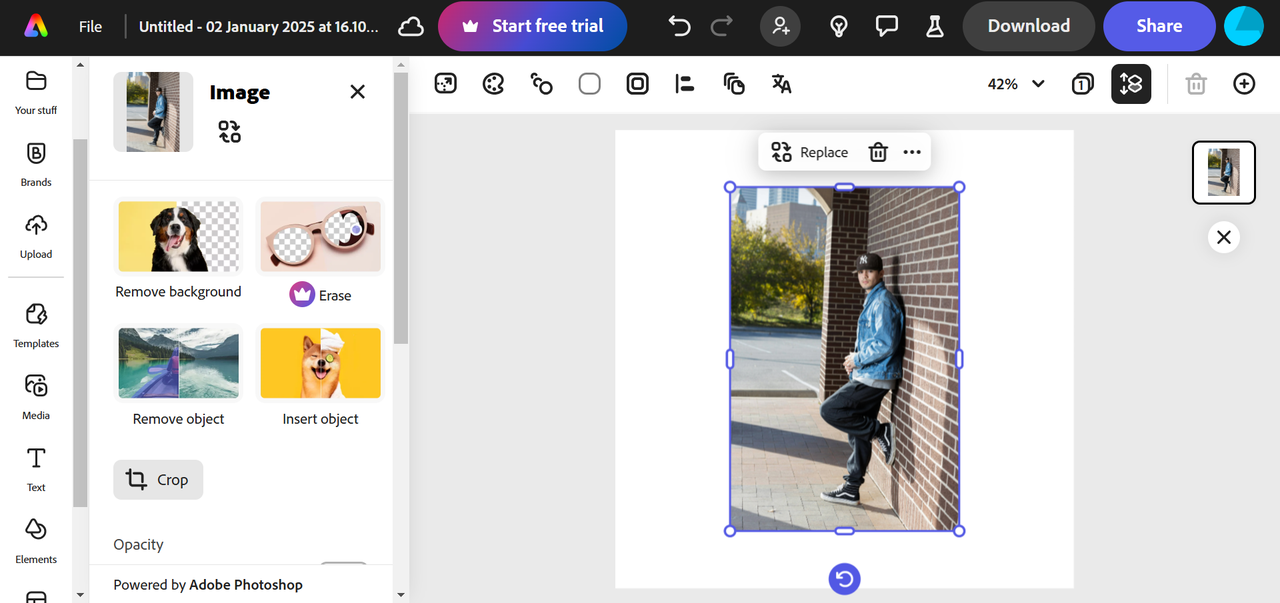This screenshot has width=1280, height=603.
Task: Click Replace in floating image toolbar
Action: point(810,152)
